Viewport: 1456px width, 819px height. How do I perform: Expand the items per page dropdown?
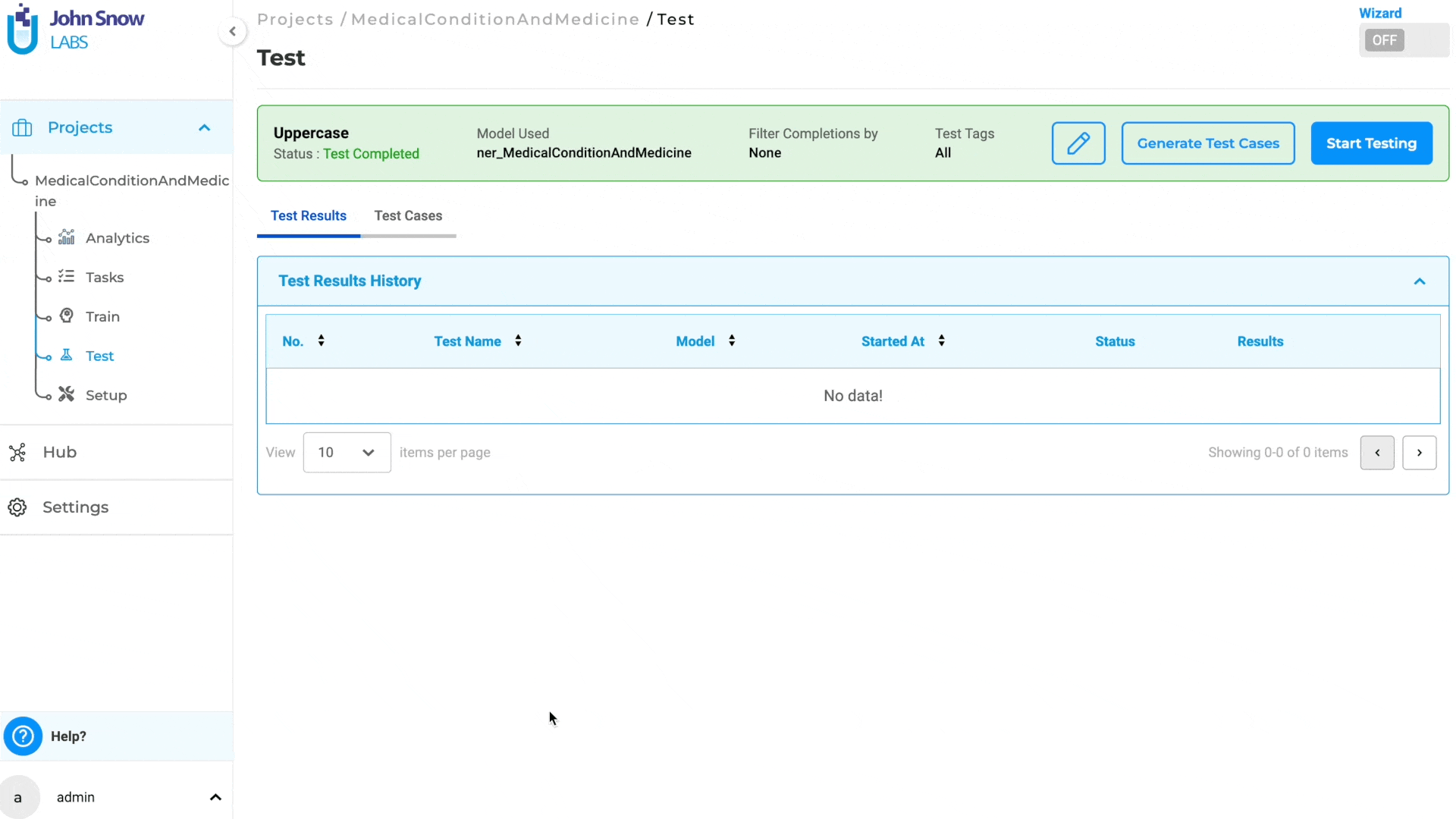347,452
